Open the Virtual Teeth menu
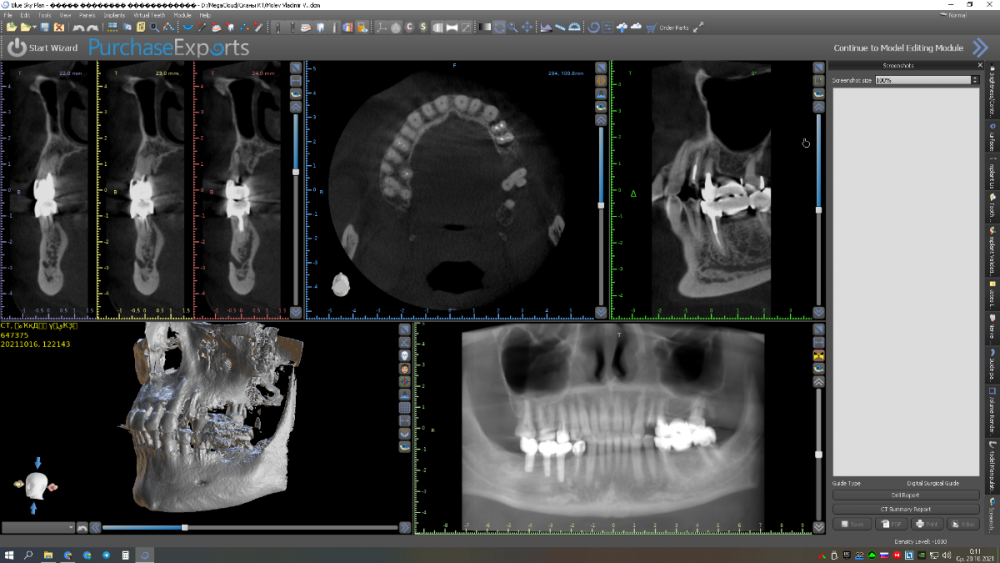This screenshot has width=1000, height=563. tap(148, 16)
